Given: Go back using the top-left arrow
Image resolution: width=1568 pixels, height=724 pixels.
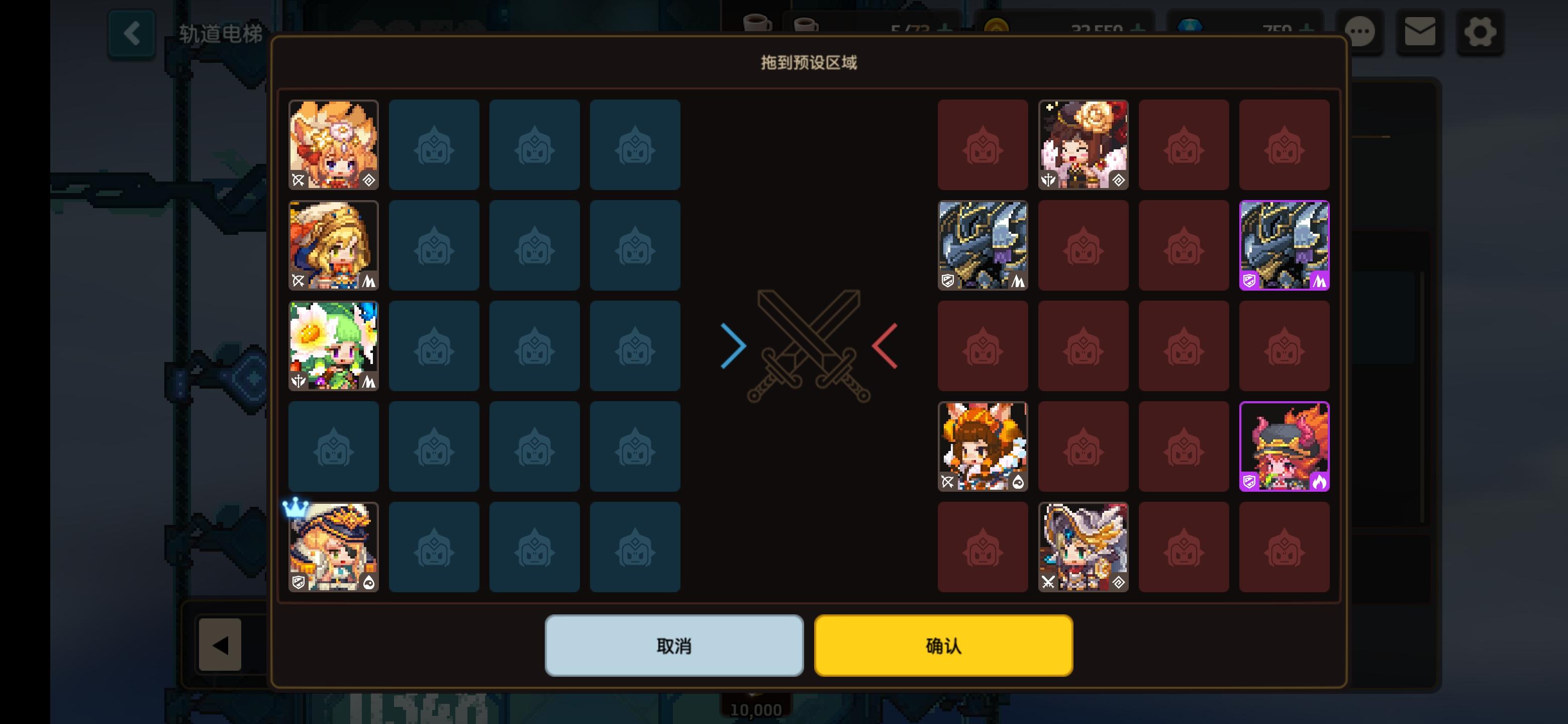Looking at the screenshot, I should coord(132,33).
